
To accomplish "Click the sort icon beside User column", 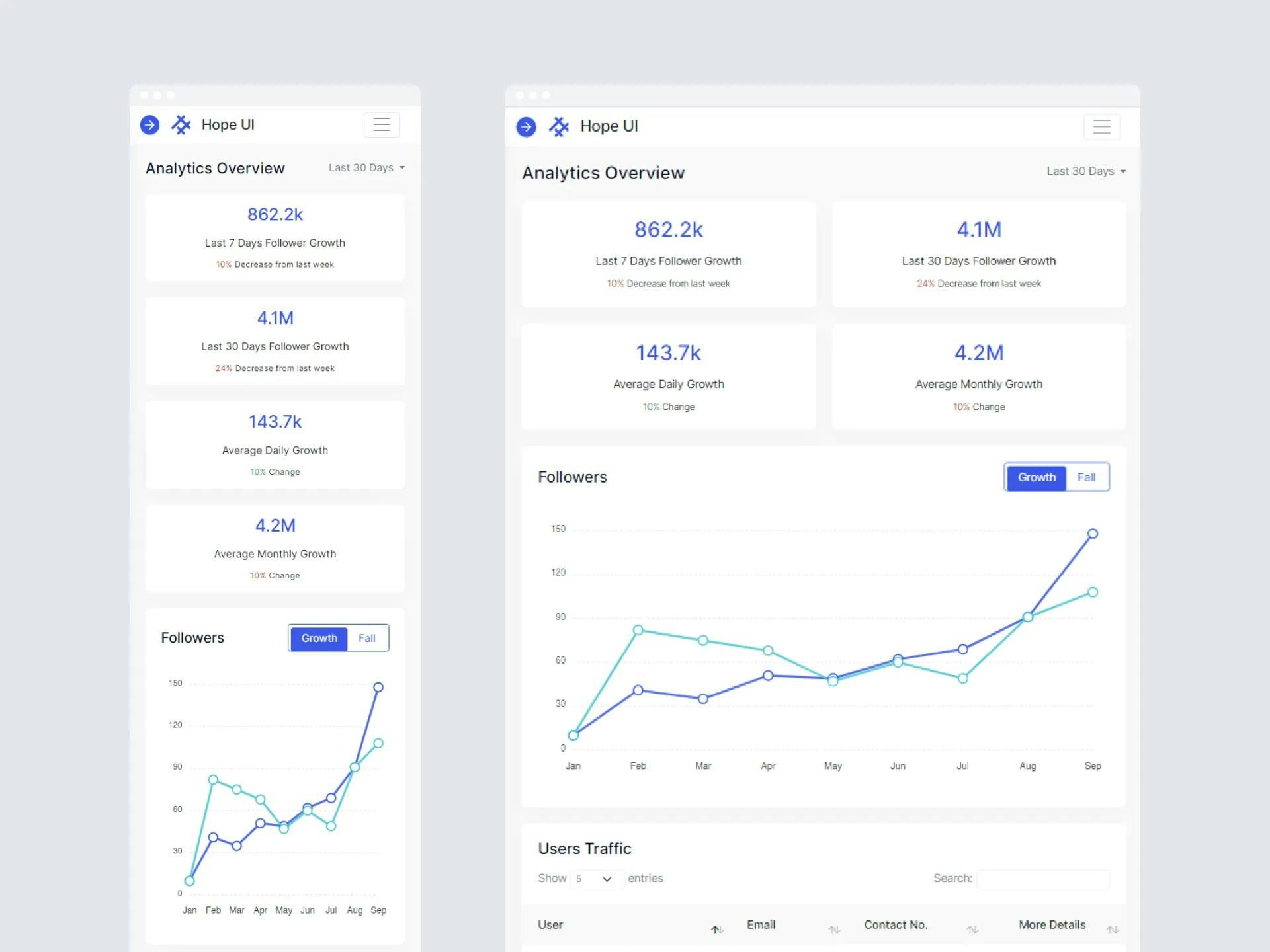I will tap(716, 930).
